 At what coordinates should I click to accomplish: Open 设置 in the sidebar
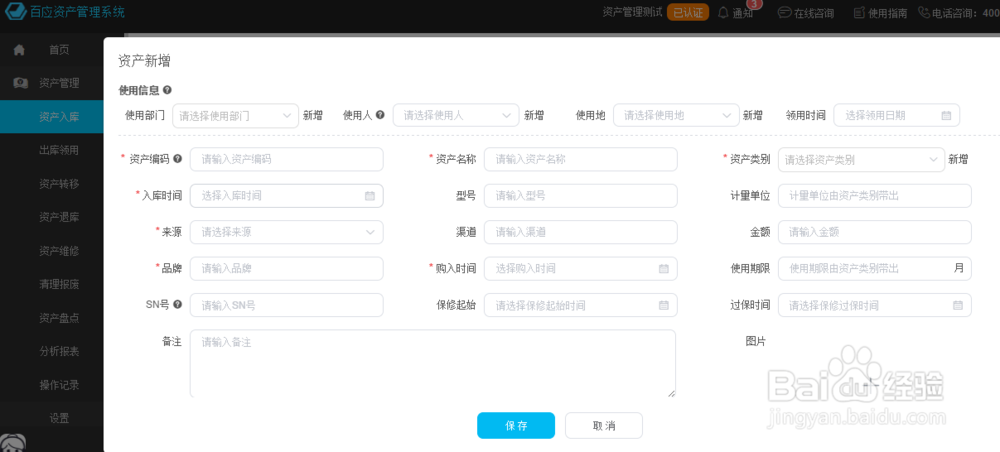59,418
